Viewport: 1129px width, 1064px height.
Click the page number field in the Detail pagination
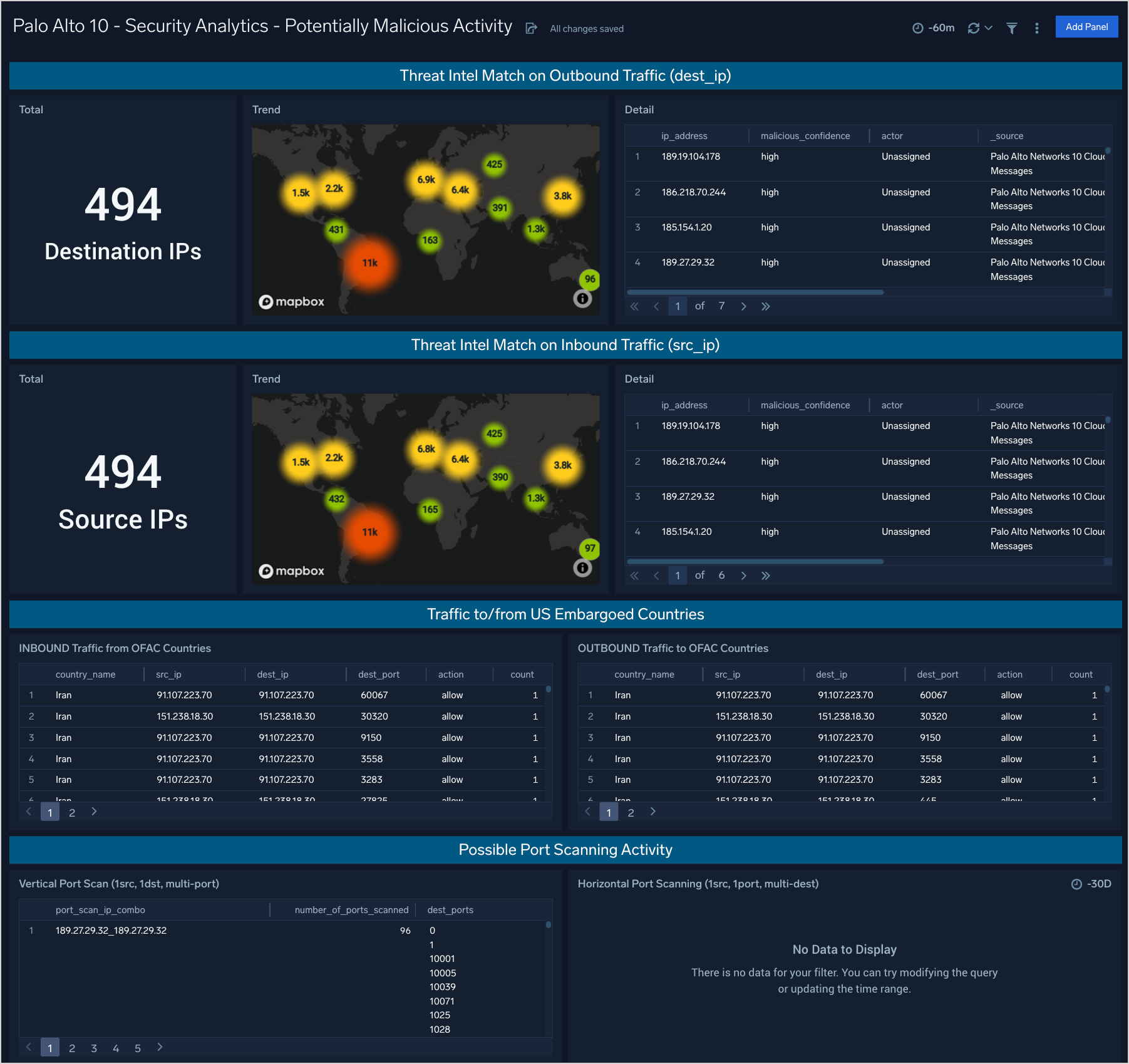tap(678, 306)
